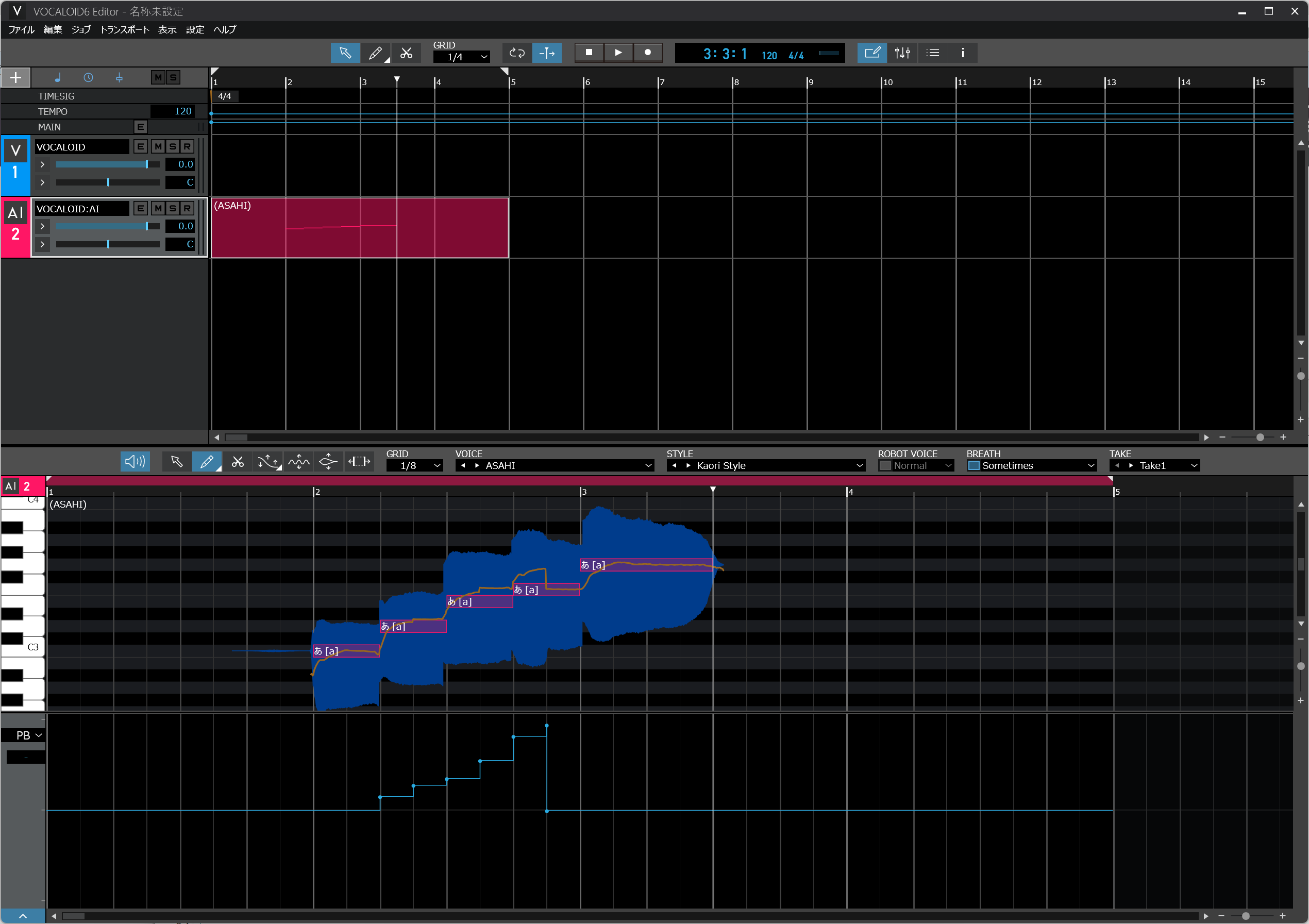1309x924 pixels.
Task: Toggle loop playback button
Action: pos(516,53)
